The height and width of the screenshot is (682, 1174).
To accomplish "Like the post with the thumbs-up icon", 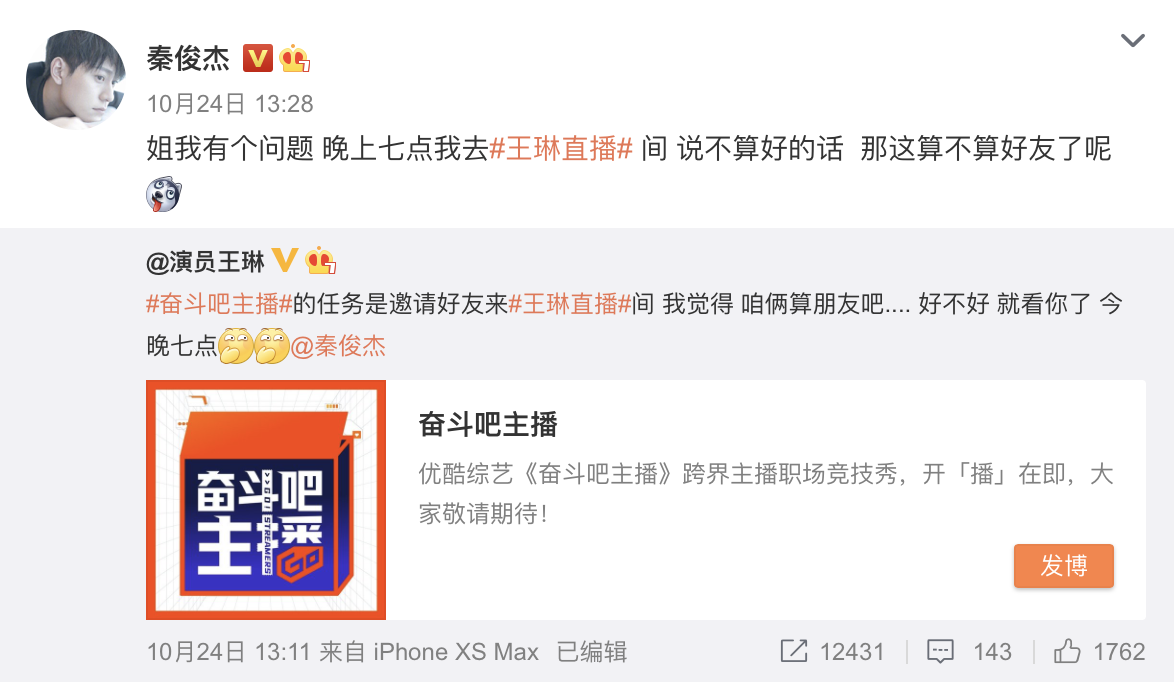I will pyautogui.click(x=1067, y=651).
